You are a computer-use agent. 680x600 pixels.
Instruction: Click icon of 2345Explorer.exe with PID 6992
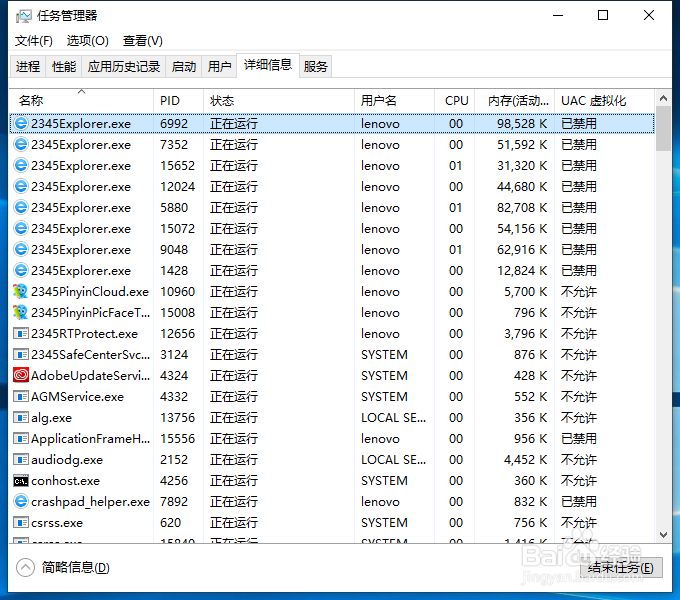21,124
